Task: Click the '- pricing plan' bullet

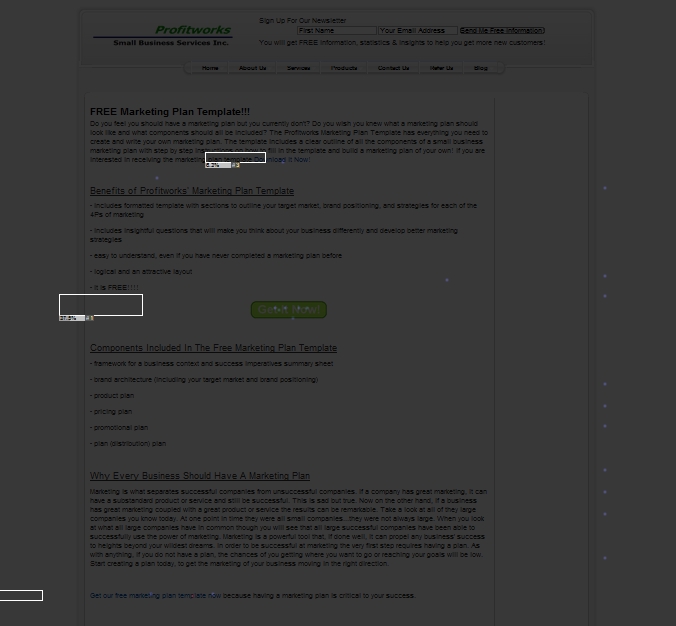Action: [111, 411]
